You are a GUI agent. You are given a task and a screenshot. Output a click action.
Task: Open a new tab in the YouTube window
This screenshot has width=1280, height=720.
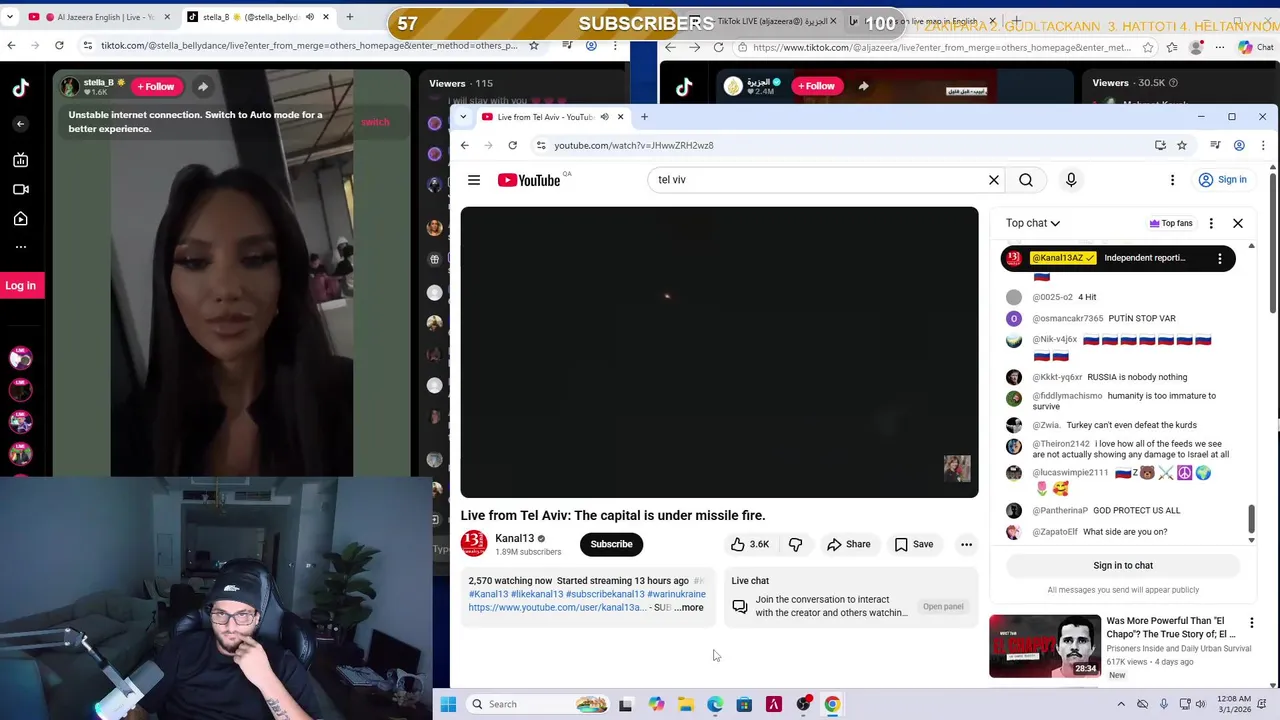(644, 117)
